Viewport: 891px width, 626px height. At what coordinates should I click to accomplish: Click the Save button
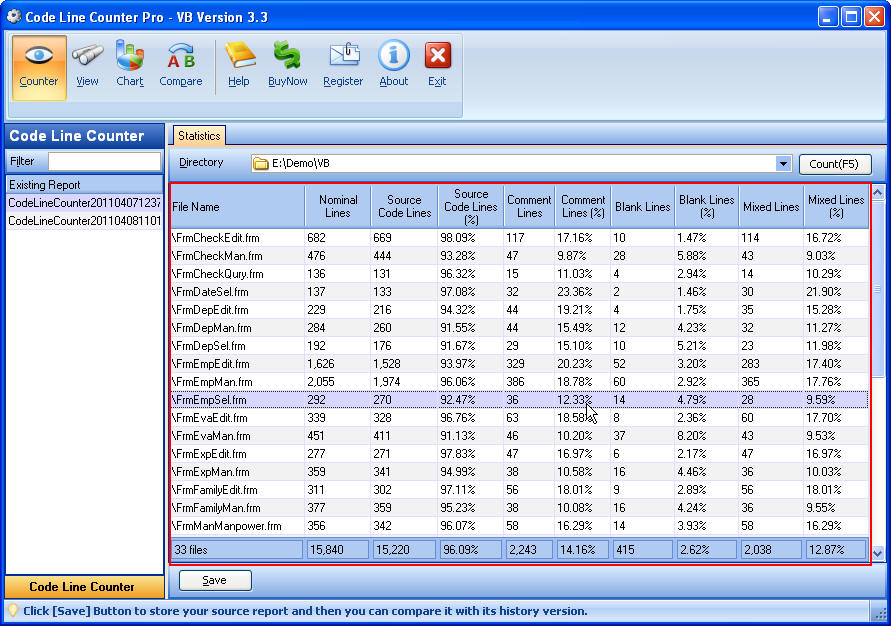215,580
